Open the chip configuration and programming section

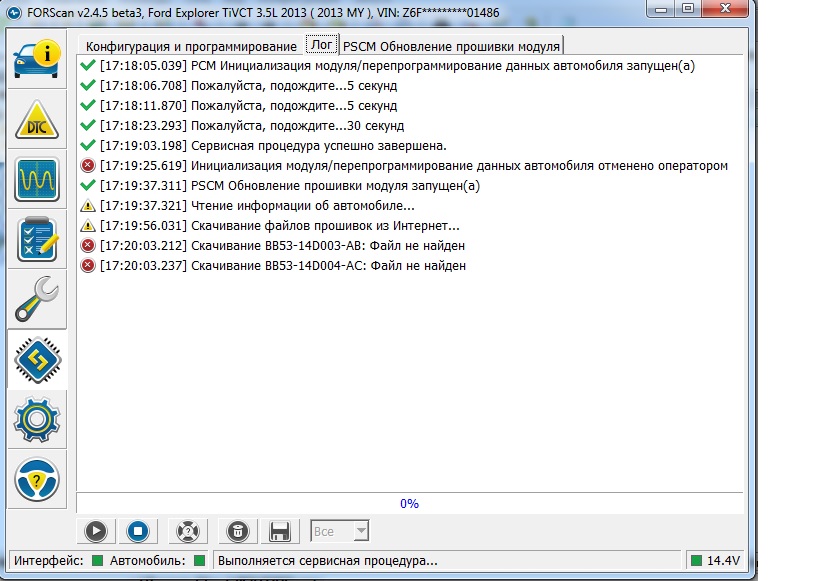[37, 359]
